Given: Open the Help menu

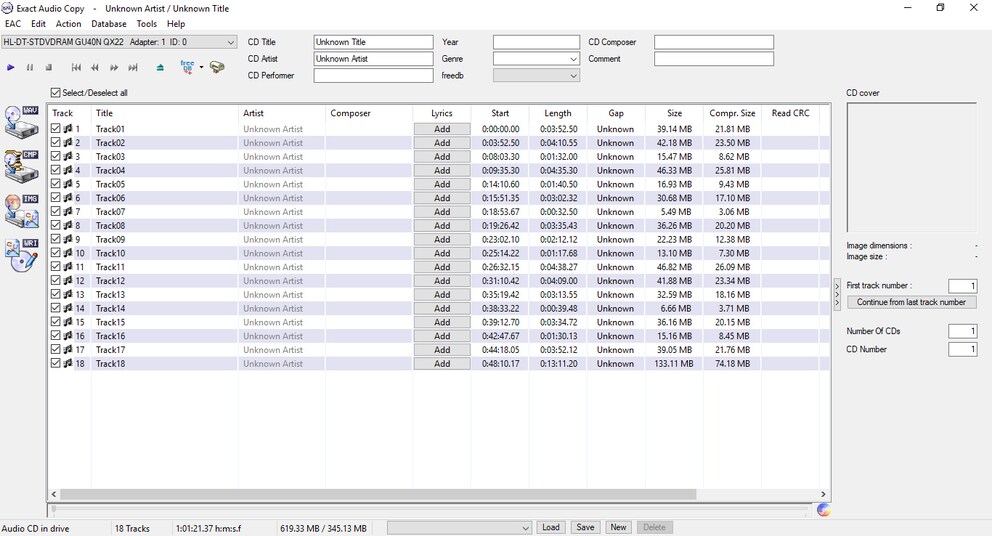Looking at the screenshot, I should pos(176,23).
